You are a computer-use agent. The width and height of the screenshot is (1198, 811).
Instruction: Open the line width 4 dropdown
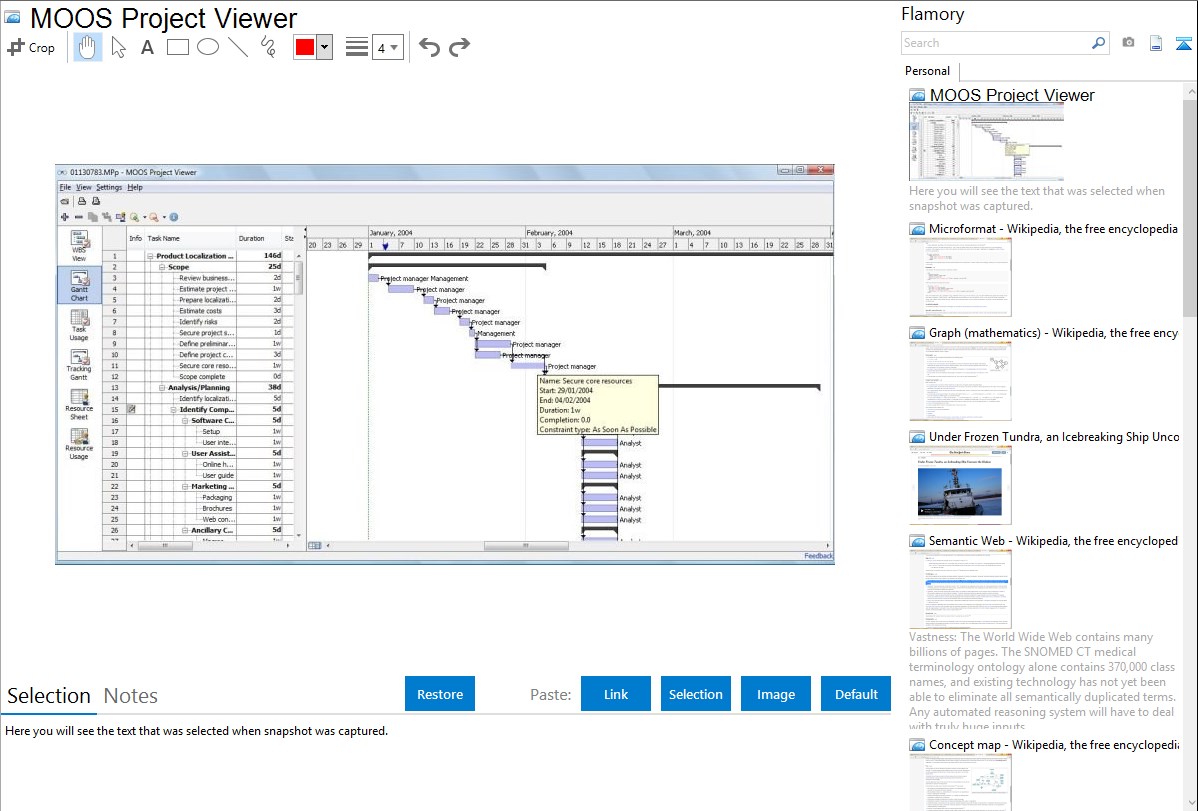[387, 47]
